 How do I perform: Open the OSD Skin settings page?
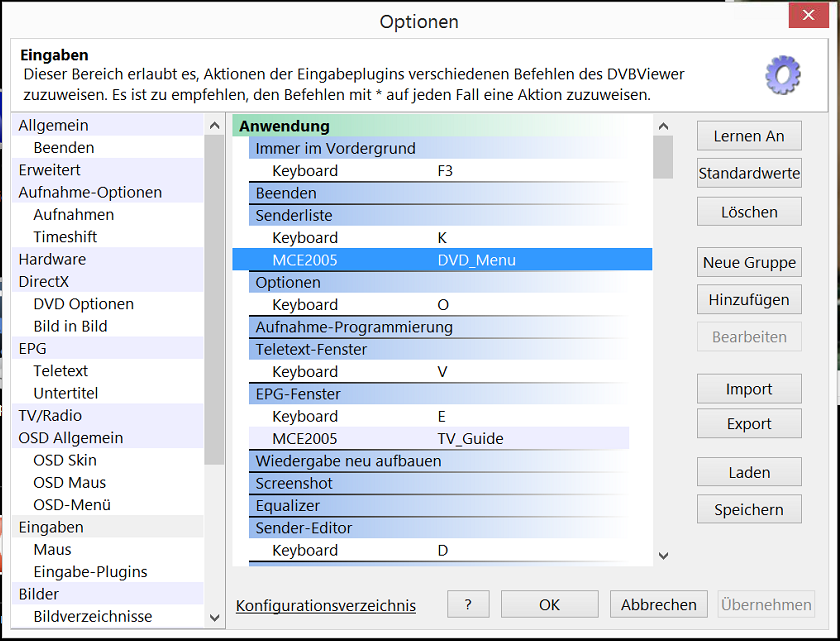[65, 460]
